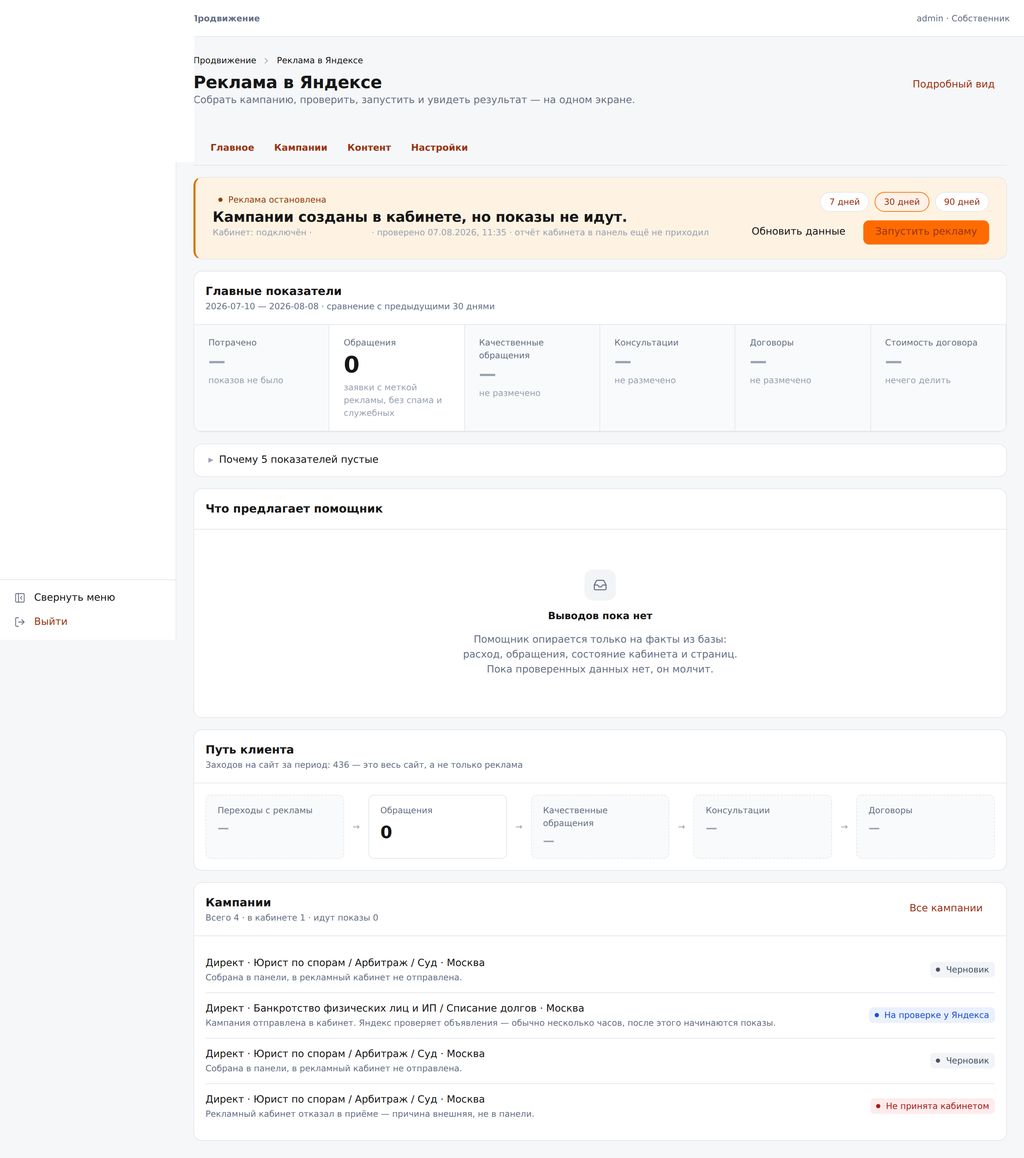Click the collapse menu sidebar icon
This screenshot has height=1158, width=1024.
(20, 597)
